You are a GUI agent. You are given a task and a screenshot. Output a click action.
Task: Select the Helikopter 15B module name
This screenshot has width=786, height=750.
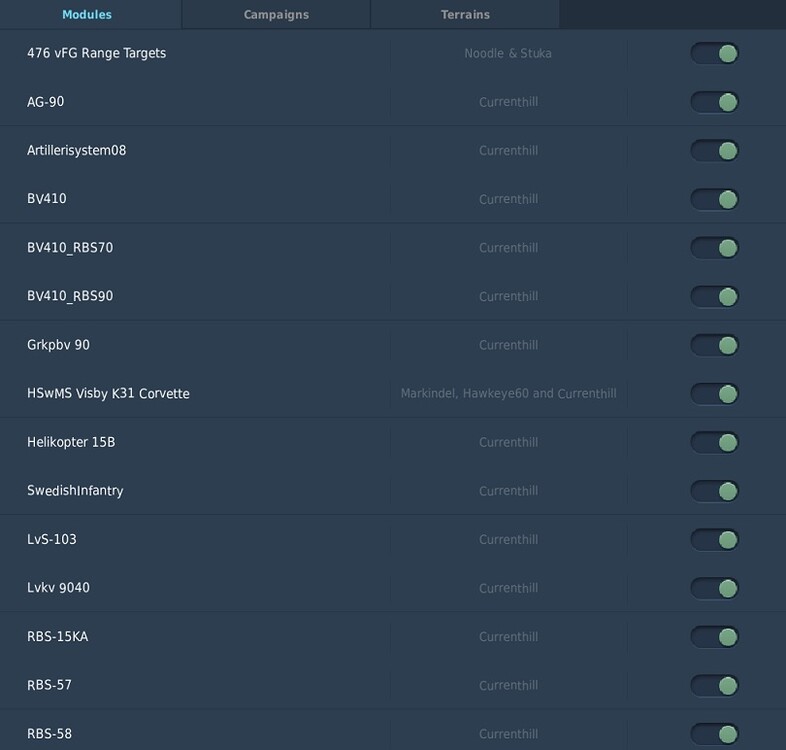71,442
